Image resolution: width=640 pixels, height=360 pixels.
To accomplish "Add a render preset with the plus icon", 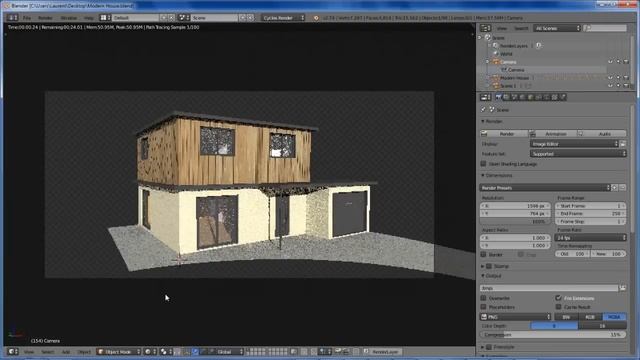I will (x=615, y=188).
